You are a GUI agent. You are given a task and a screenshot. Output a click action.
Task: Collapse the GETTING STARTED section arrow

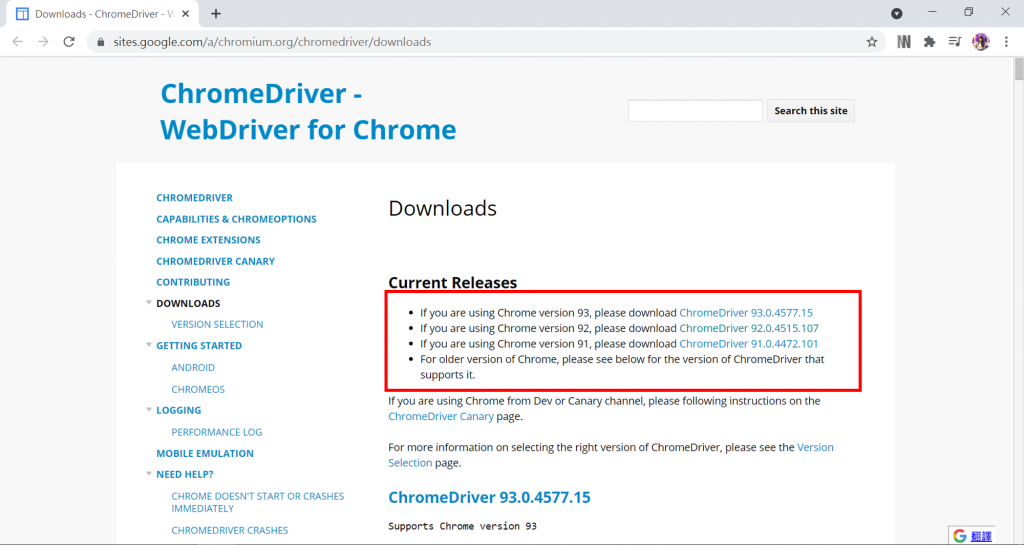tap(149, 345)
